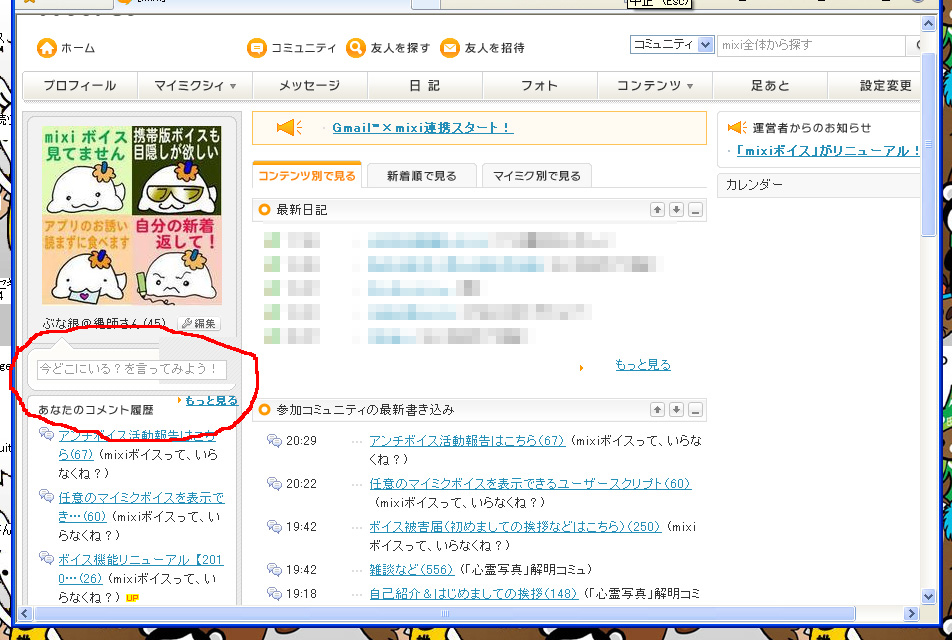The image size is (952, 640).
Task: Click the 今どこにいる？を言ってみよう！ voice input
Action: pos(132,369)
